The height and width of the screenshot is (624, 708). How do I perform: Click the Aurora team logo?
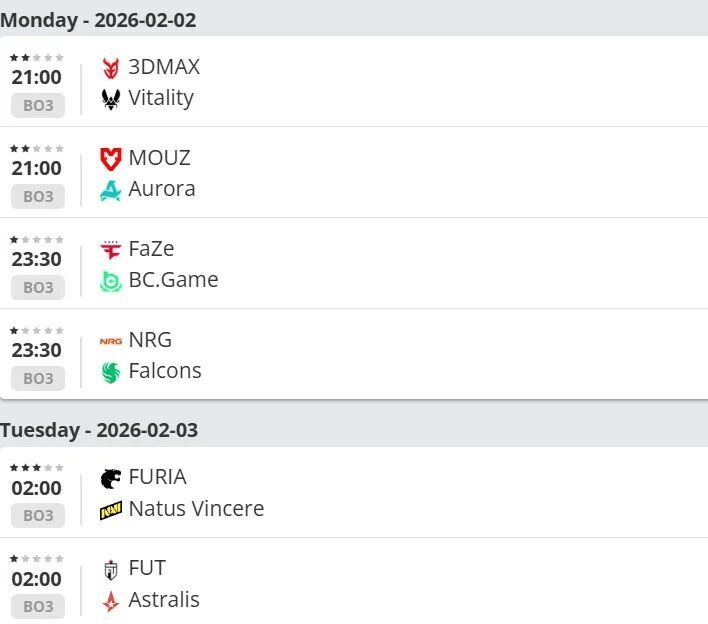111,190
